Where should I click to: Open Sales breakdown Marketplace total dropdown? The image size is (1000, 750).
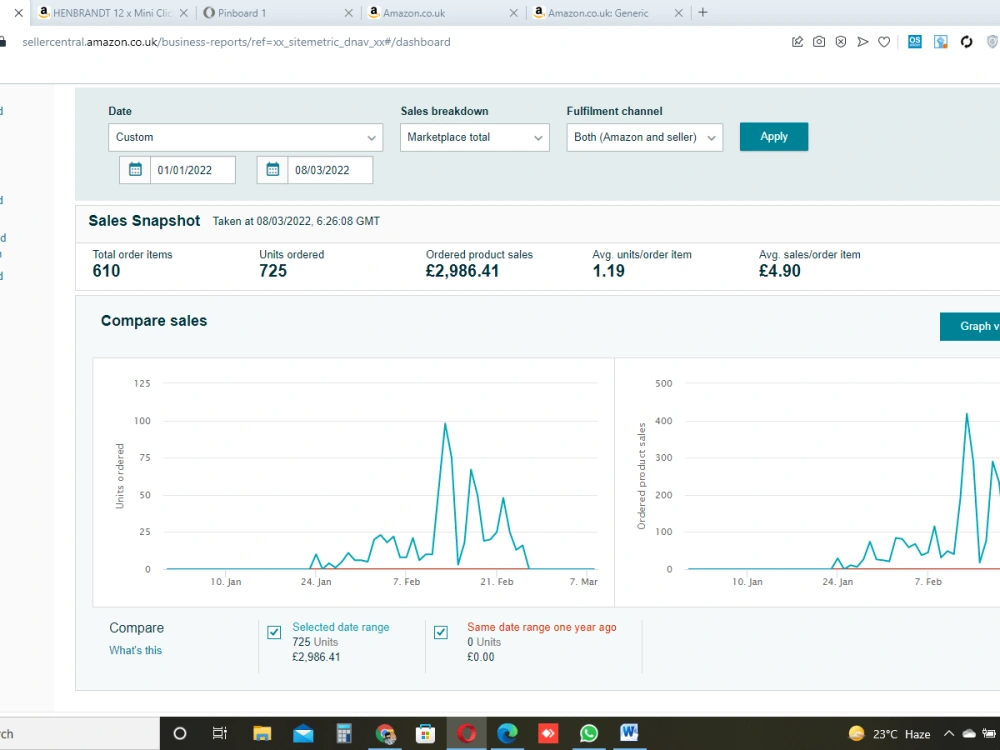[474, 137]
